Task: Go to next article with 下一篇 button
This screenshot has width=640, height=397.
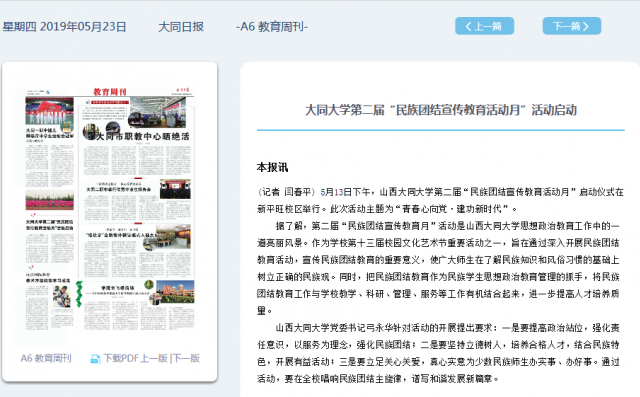Action: pyautogui.click(x=571, y=26)
